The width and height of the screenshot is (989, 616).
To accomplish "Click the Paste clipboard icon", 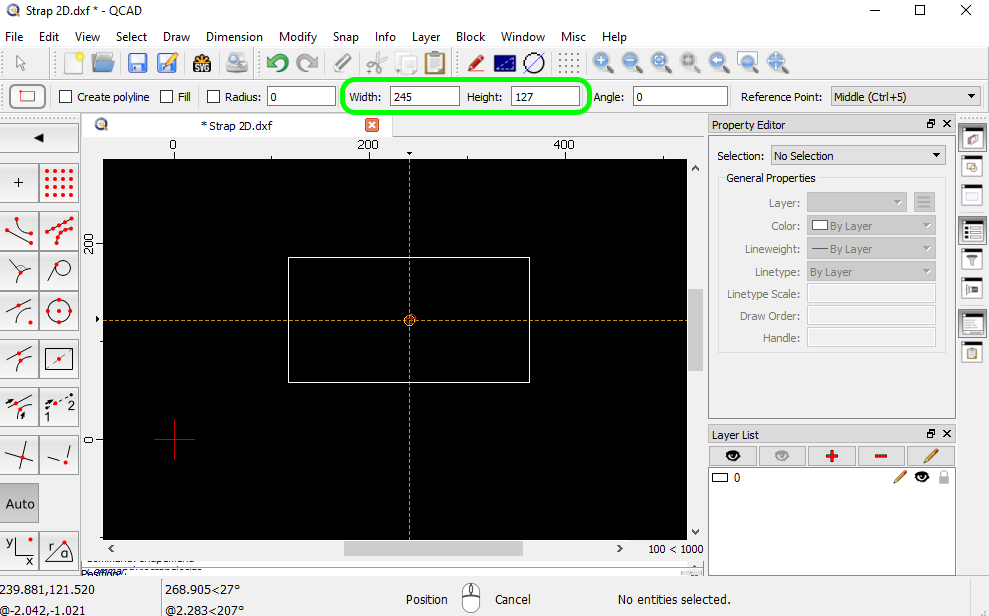I will 434,63.
